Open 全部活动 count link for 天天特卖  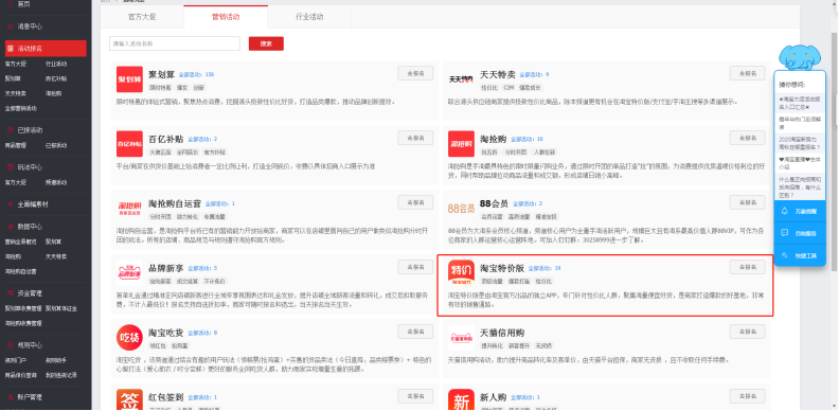(534, 74)
